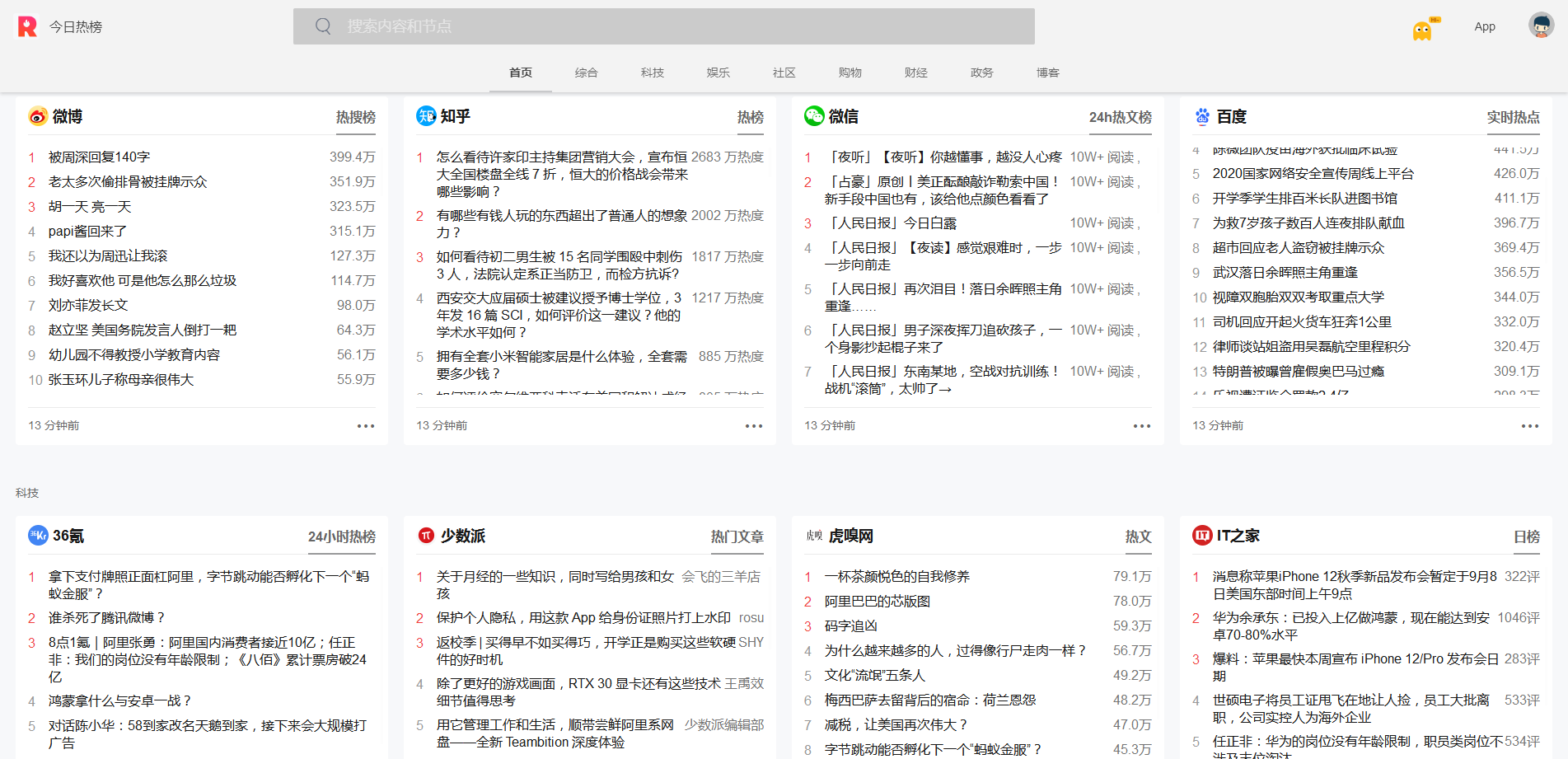The image size is (1568, 759).
Task: Open the 百度 实时热点 tab
Action: pyautogui.click(x=1514, y=118)
